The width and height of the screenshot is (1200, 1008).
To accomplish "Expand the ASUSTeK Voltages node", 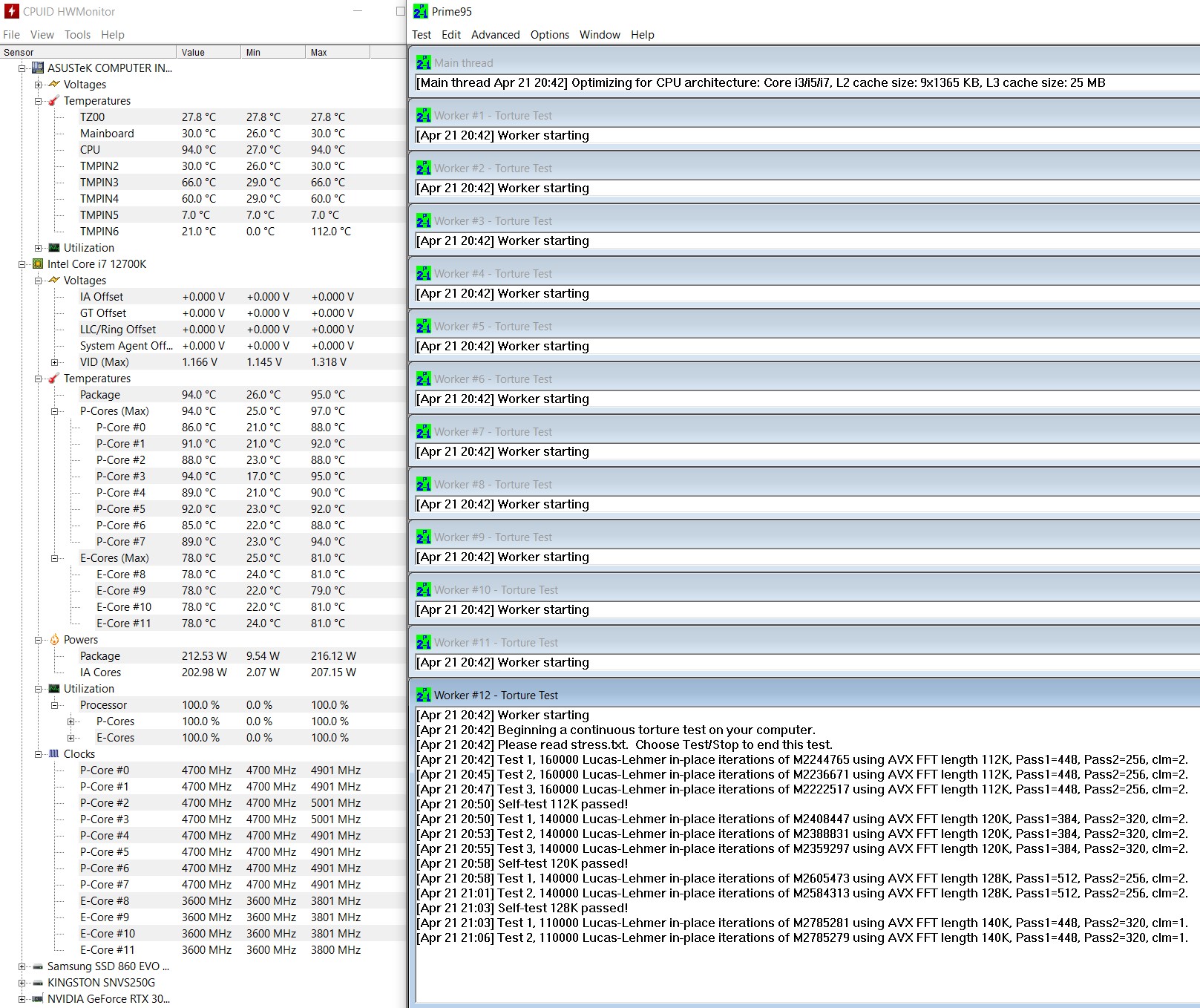I will pos(38,85).
